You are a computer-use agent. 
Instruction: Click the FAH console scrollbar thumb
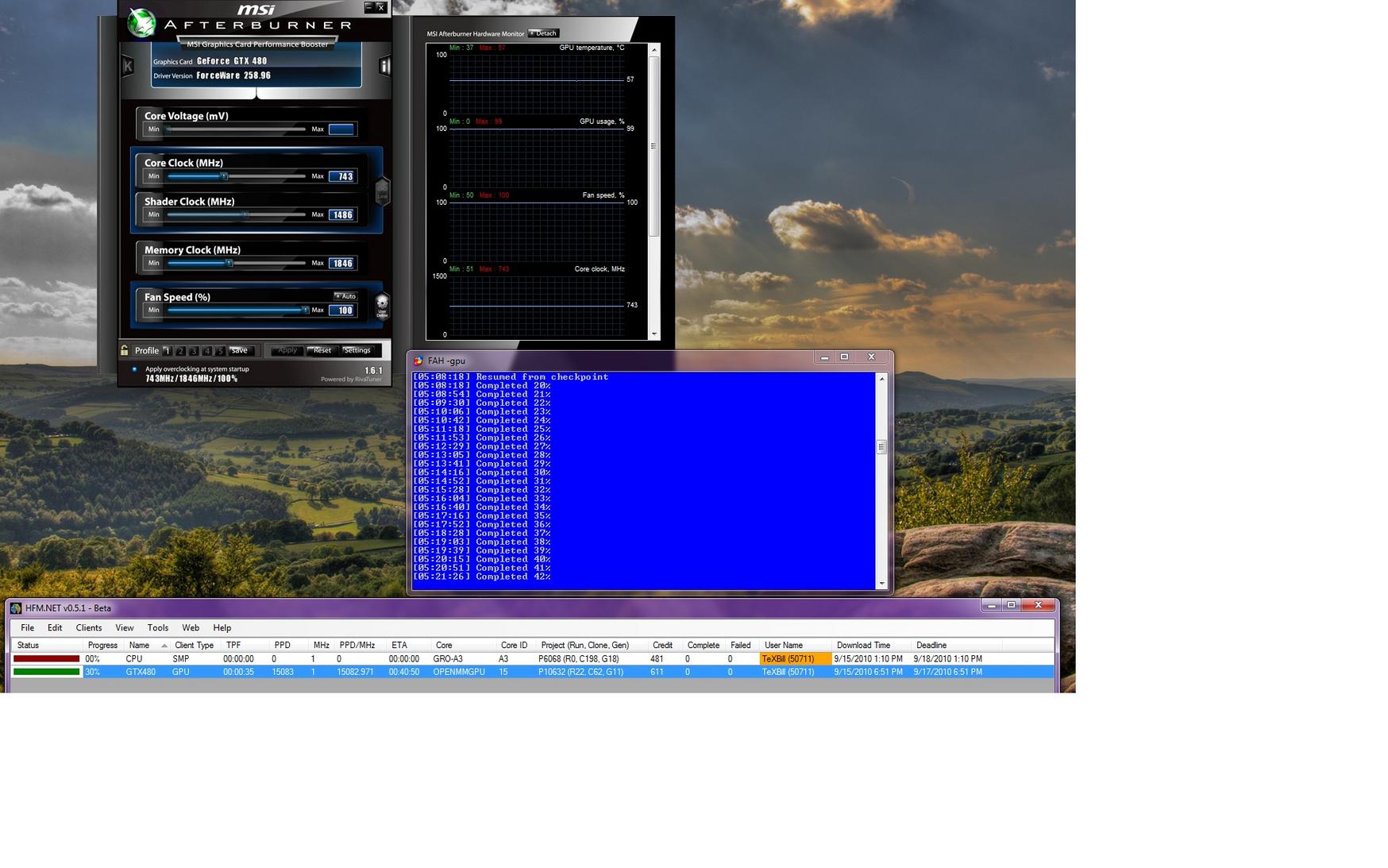[x=881, y=447]
